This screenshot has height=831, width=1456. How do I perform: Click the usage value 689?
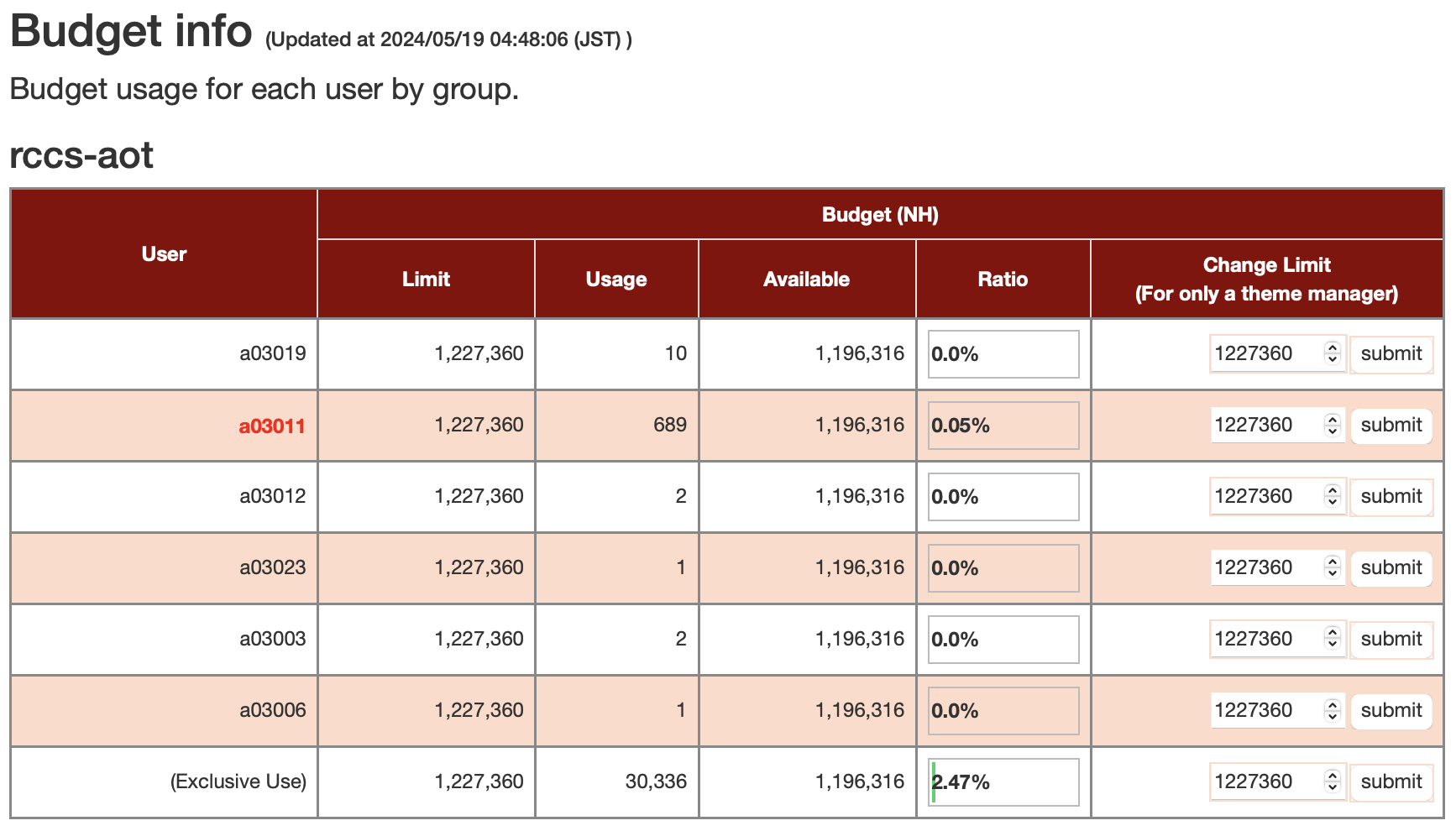(x=670, y=426)
